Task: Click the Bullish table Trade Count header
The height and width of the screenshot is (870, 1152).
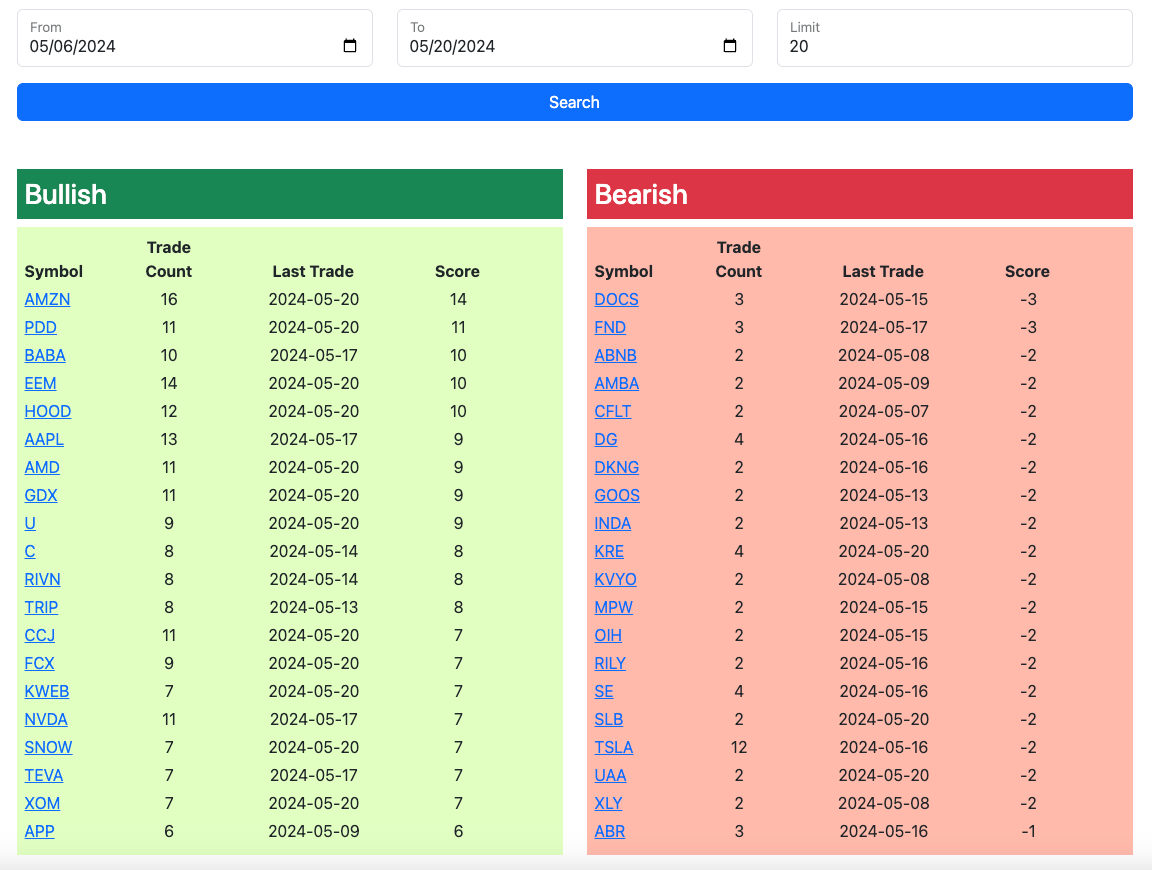Action: pyautogui.click(x=168, y=259)
